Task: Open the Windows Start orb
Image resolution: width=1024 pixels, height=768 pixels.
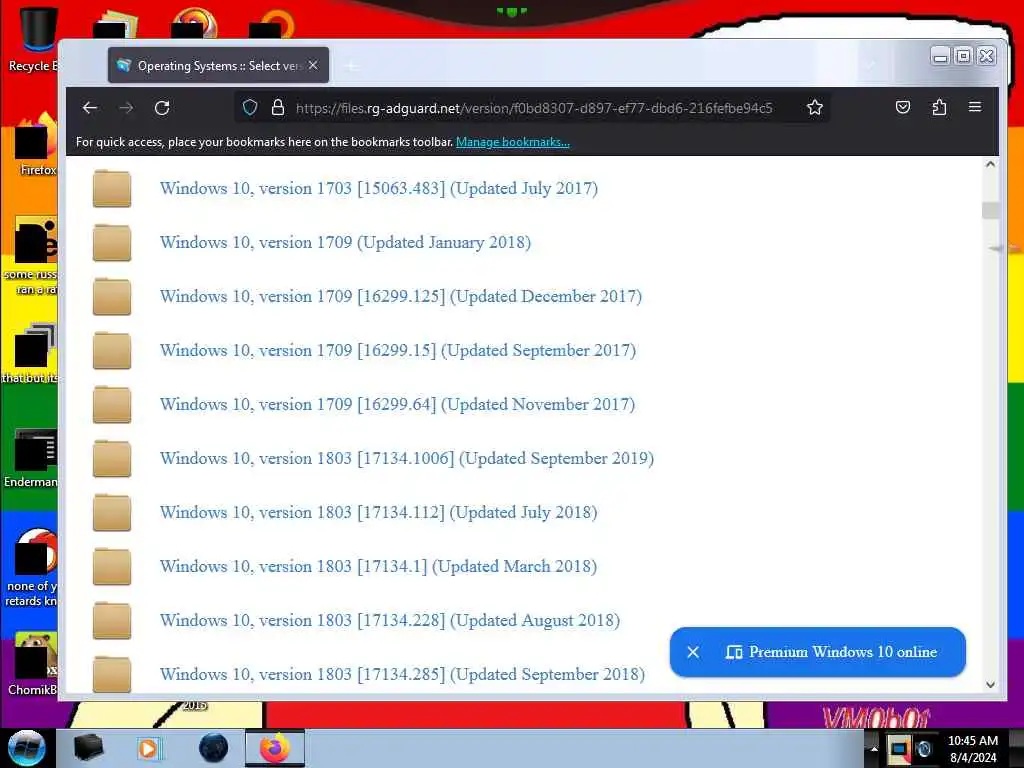Action: [26, 748]
